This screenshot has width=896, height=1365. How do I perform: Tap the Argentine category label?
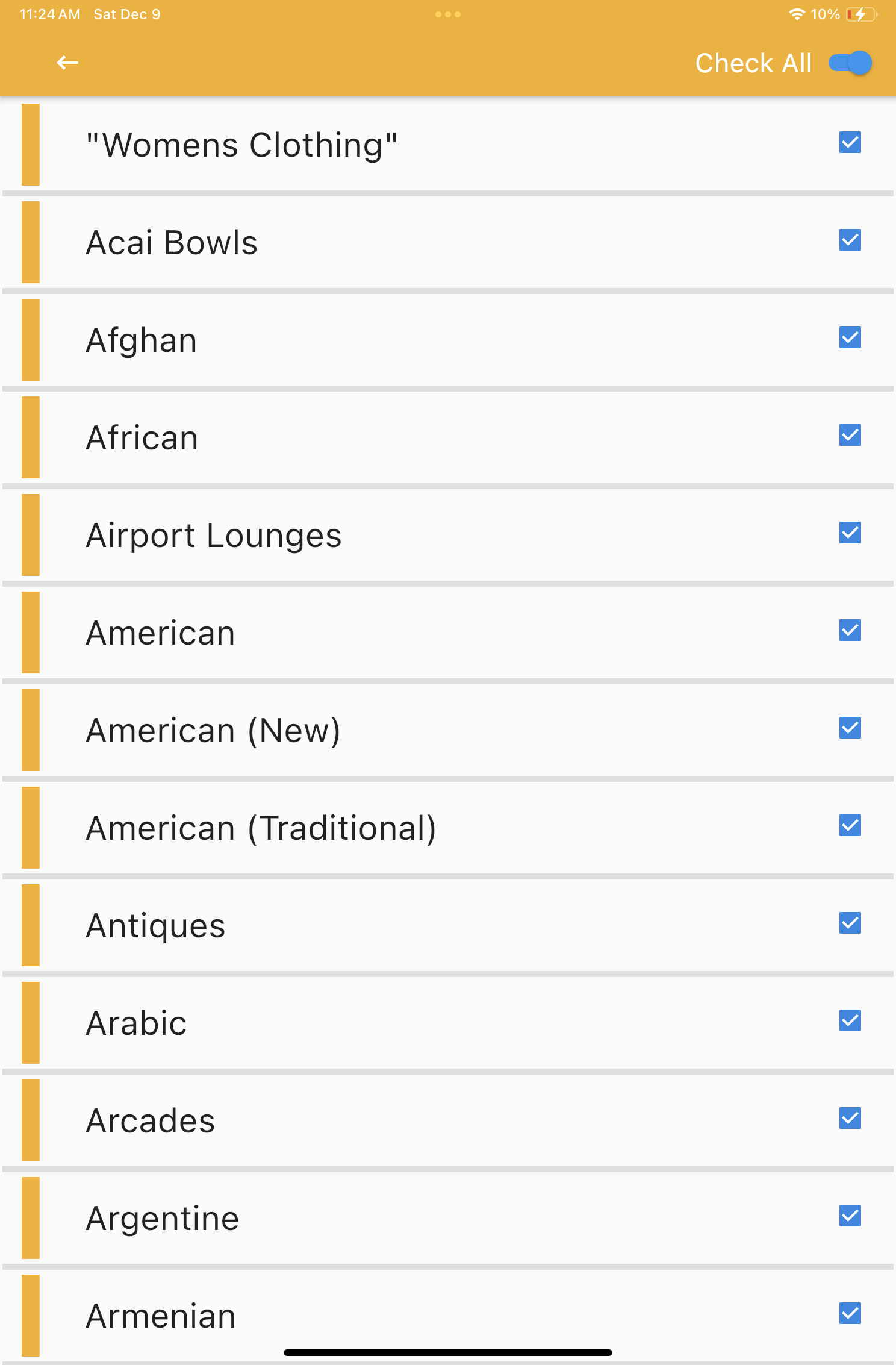coord(163,1219)
